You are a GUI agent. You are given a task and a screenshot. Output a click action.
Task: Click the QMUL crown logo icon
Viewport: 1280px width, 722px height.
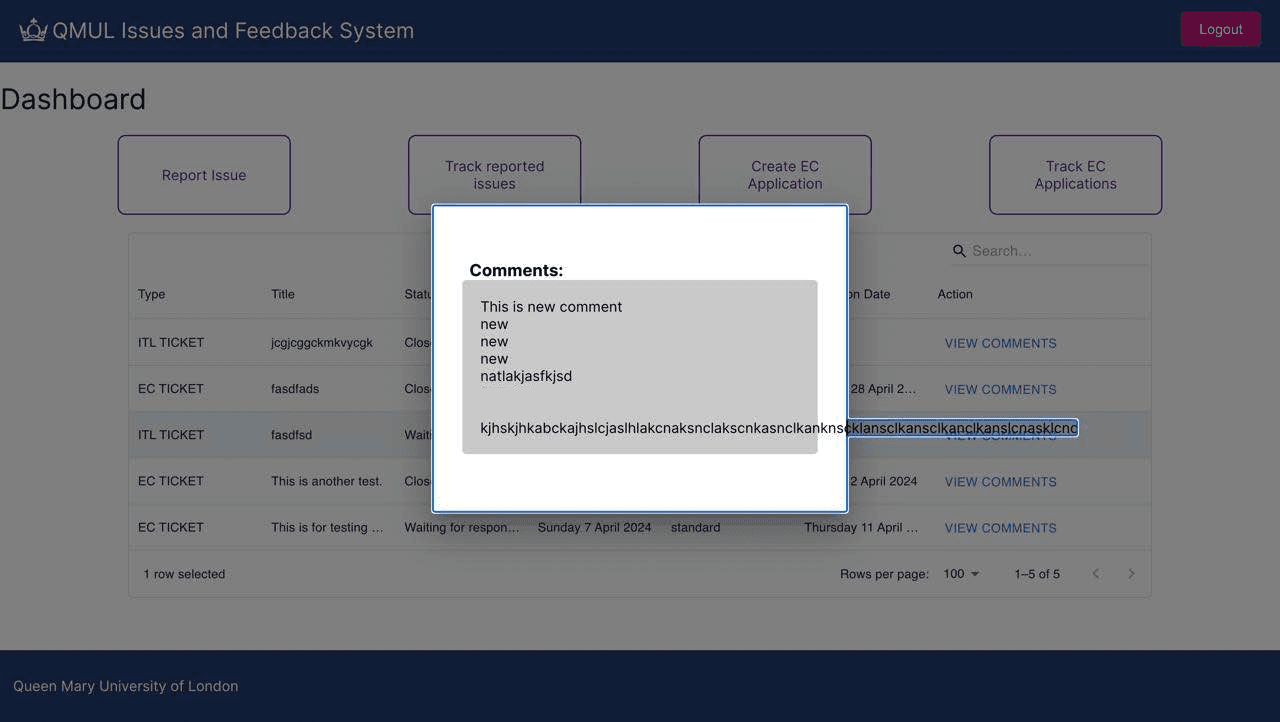coord(33,30)
